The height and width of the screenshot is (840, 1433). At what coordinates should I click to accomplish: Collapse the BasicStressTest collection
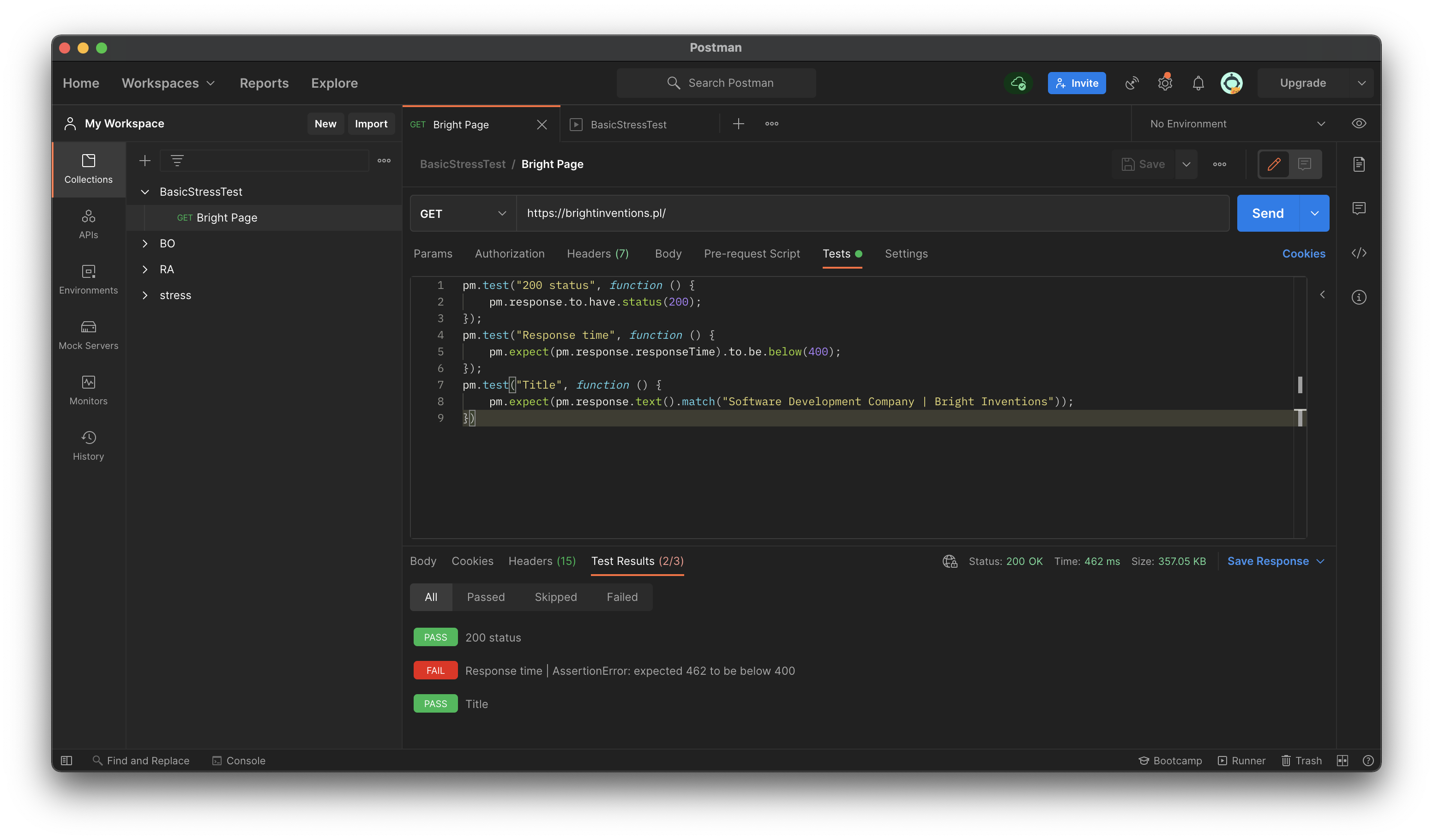(145, 192)
